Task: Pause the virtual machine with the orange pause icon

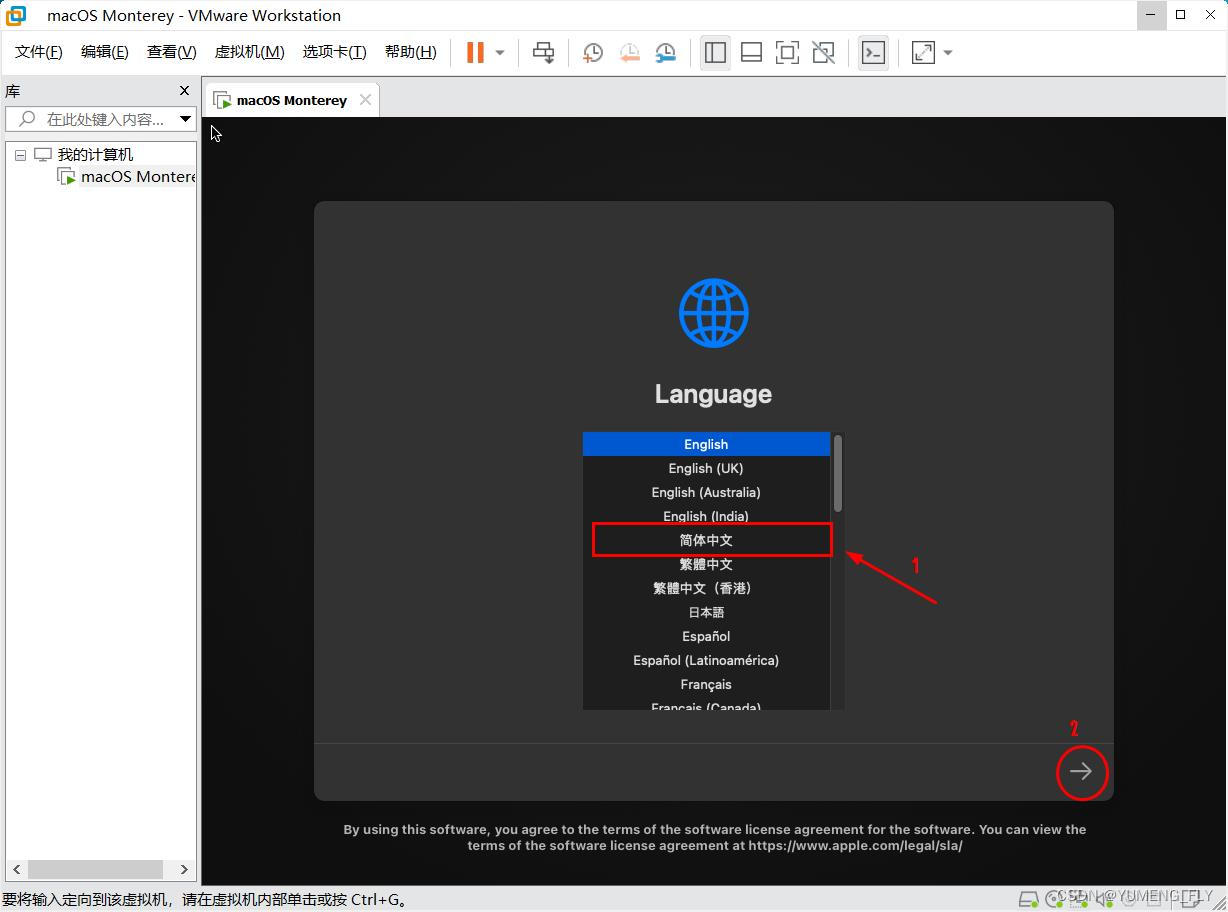Action: click(475, 53)
